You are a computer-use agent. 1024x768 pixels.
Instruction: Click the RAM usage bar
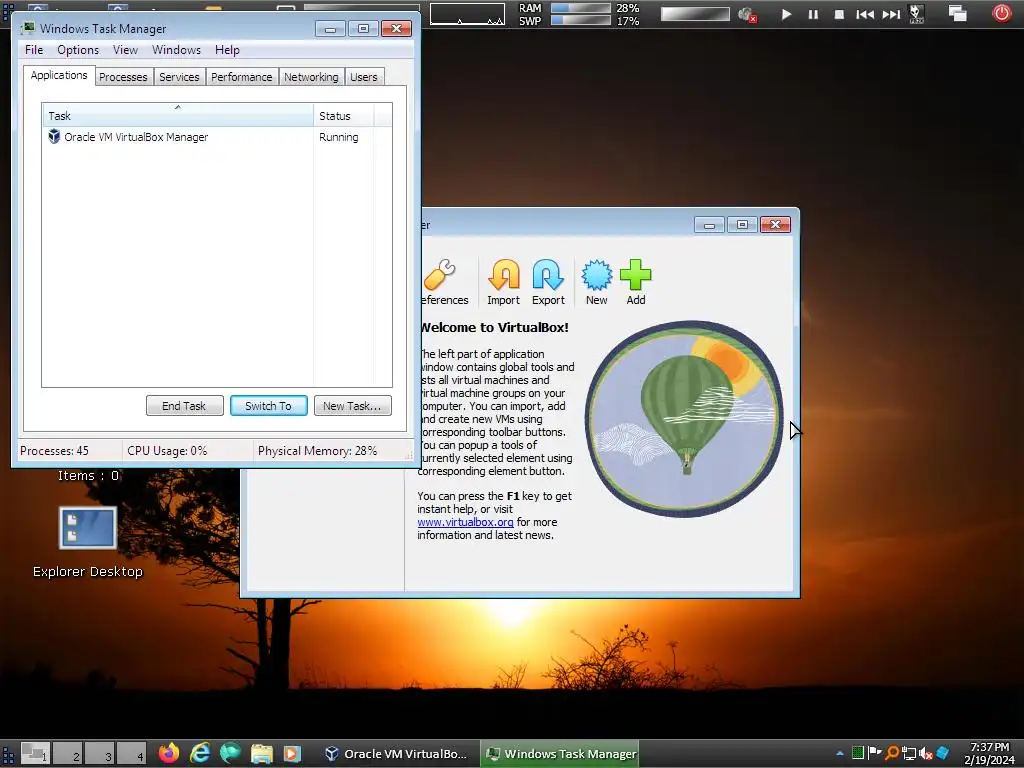[x=581, y=8]
